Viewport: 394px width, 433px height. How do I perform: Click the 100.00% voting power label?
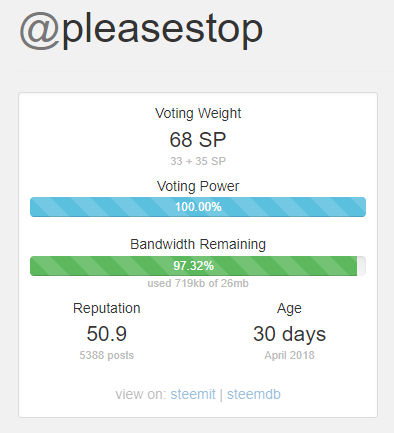198,207
